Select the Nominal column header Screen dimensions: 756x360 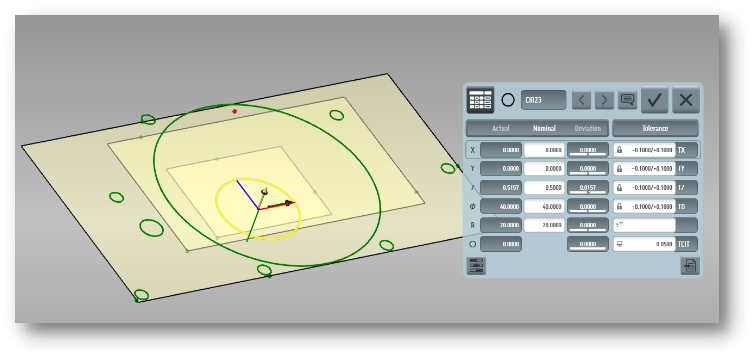(x=544, y=129)
